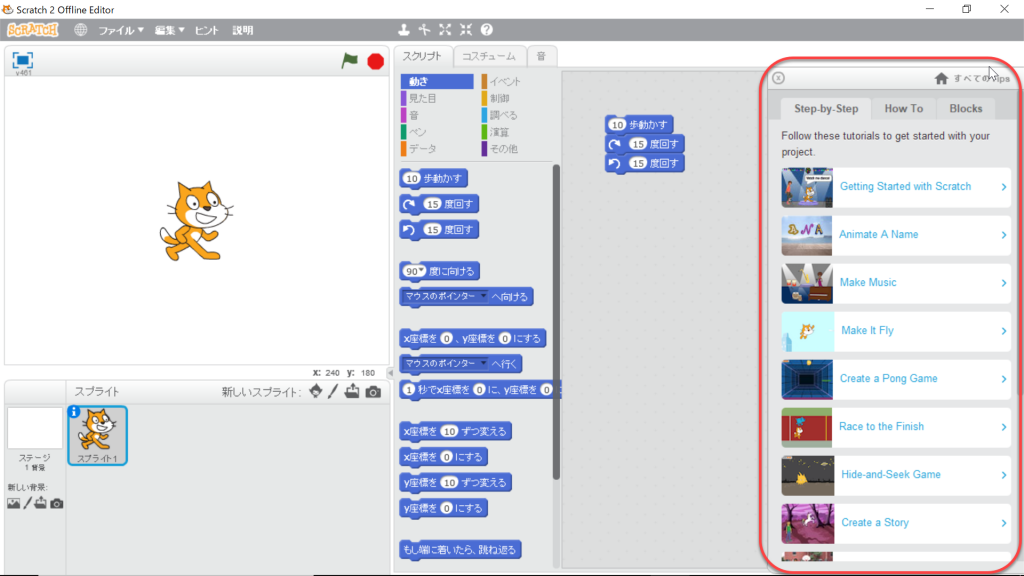Expand Animate A Name tutorial arrow
Image resolution: width=1024 pixels, height=576 pixels.
tap(1004, 235)
